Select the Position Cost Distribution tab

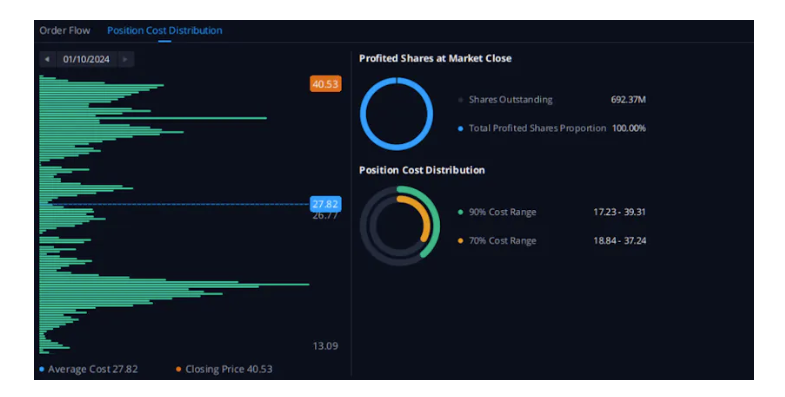coord(165,31)
